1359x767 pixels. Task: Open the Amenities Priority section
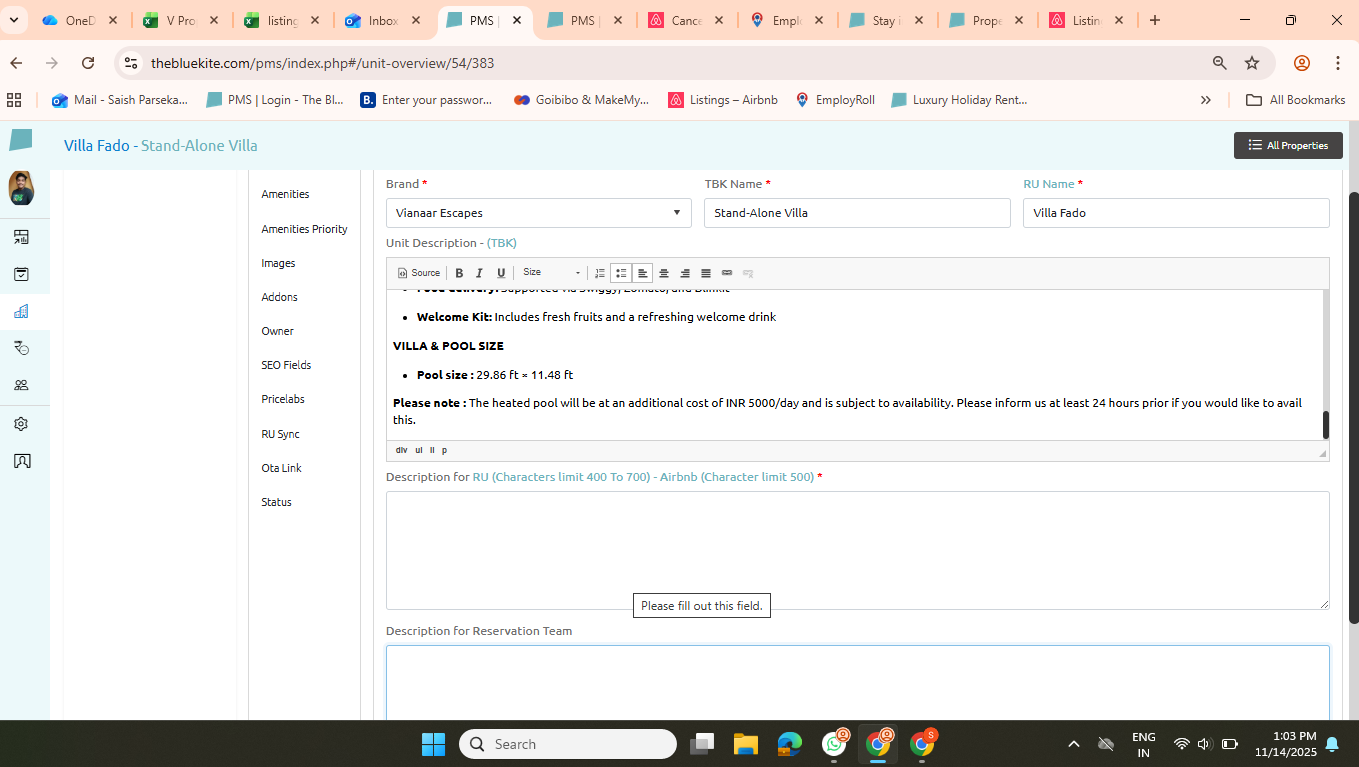[304, 229]
